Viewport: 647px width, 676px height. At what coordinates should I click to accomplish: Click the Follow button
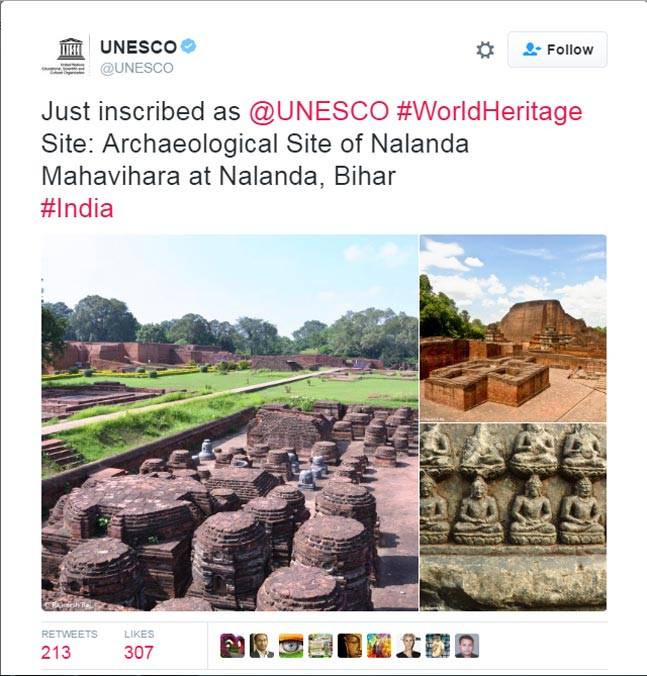tap(557, 50)
